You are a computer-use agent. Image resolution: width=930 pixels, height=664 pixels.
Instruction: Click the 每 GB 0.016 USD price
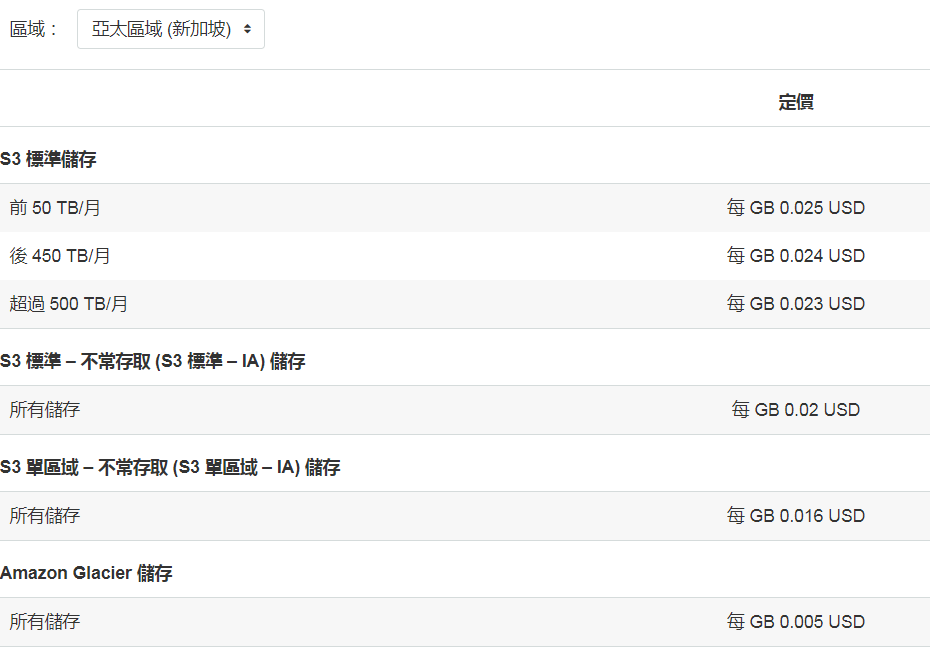796,516
